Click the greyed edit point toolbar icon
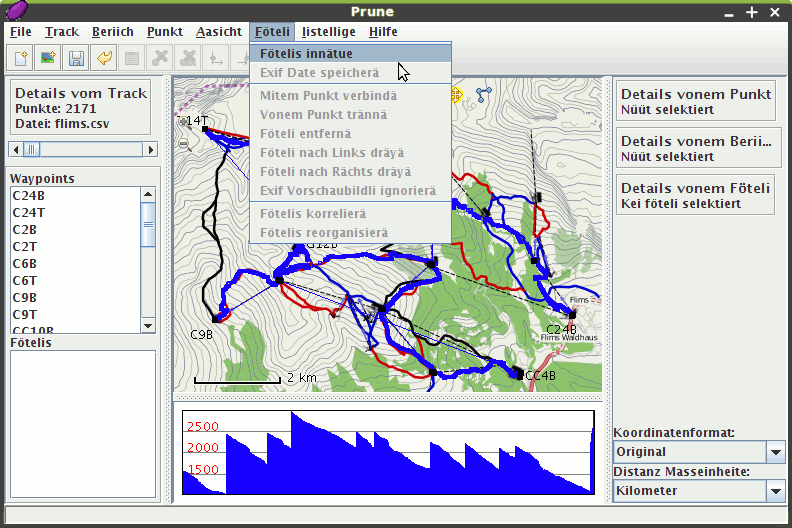The height and width of the screenshot is (528, 792). [x=131, y=58]
